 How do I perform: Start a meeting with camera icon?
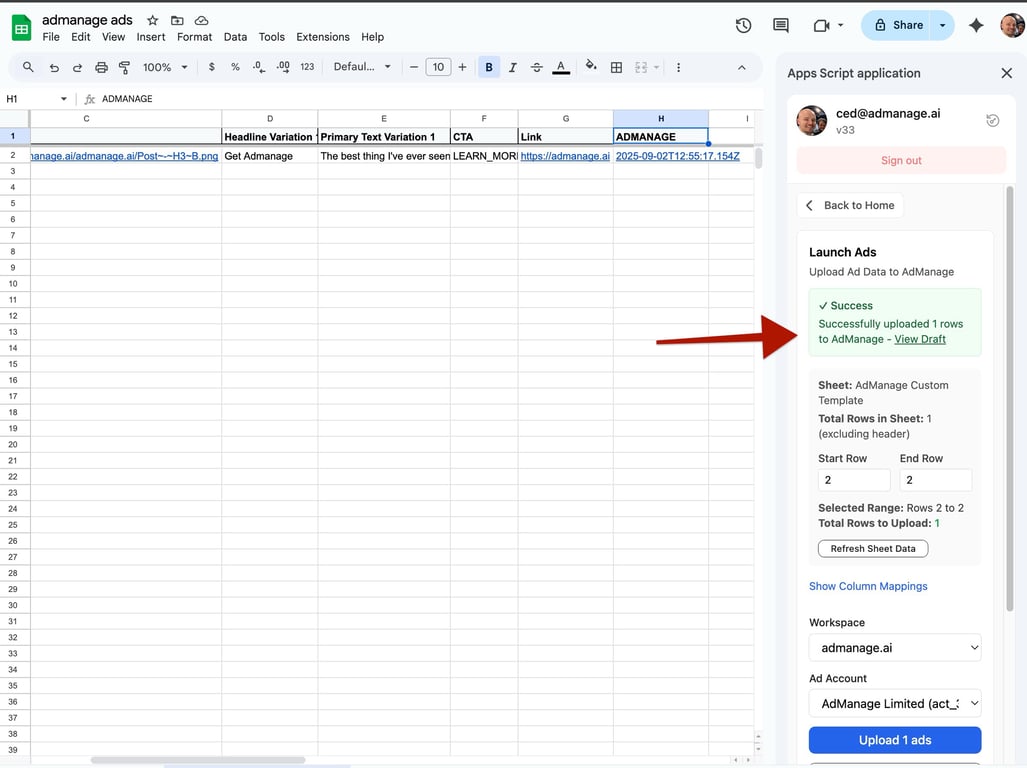[x=821, y=26]
